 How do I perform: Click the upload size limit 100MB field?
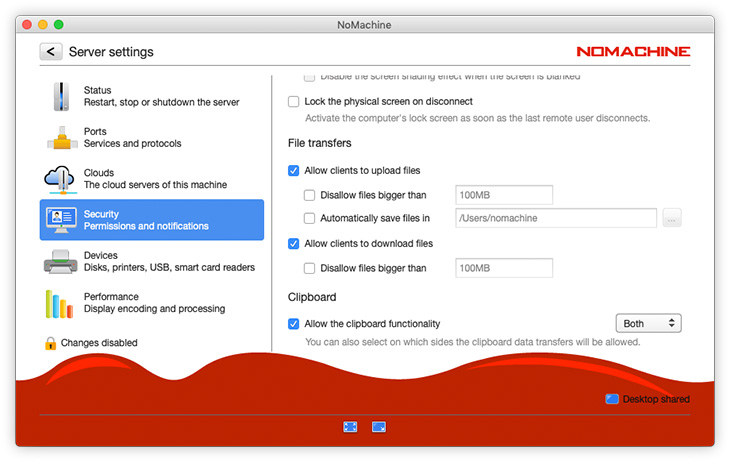504,195
